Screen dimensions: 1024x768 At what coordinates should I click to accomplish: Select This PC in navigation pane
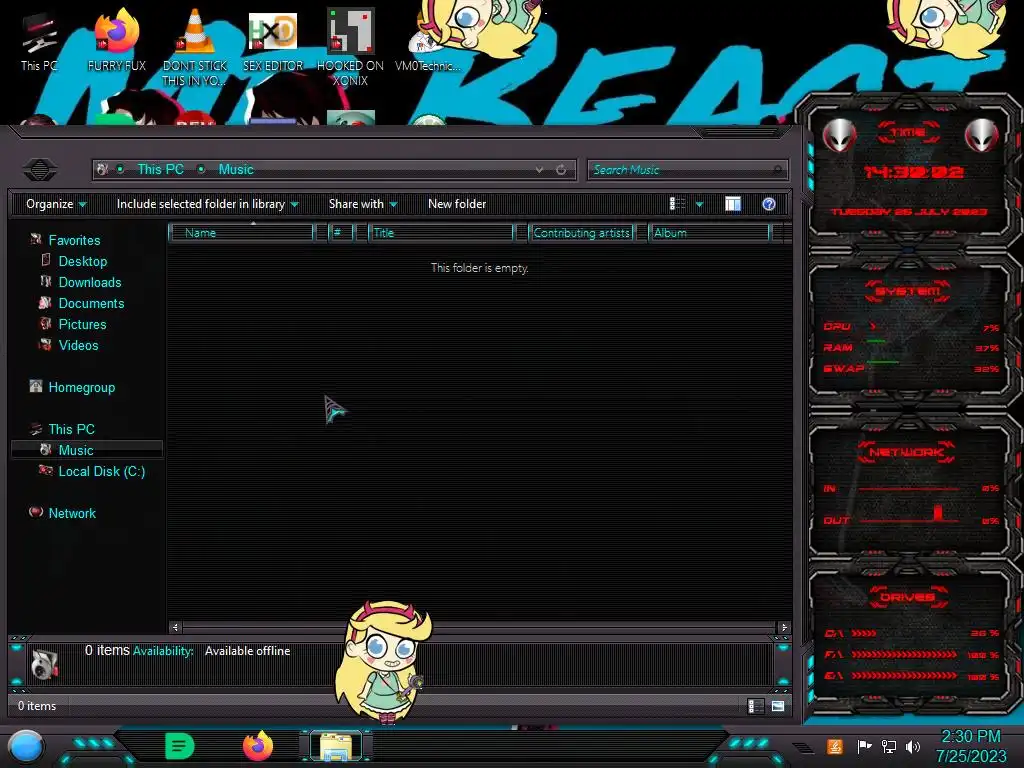tap(72, 429)
